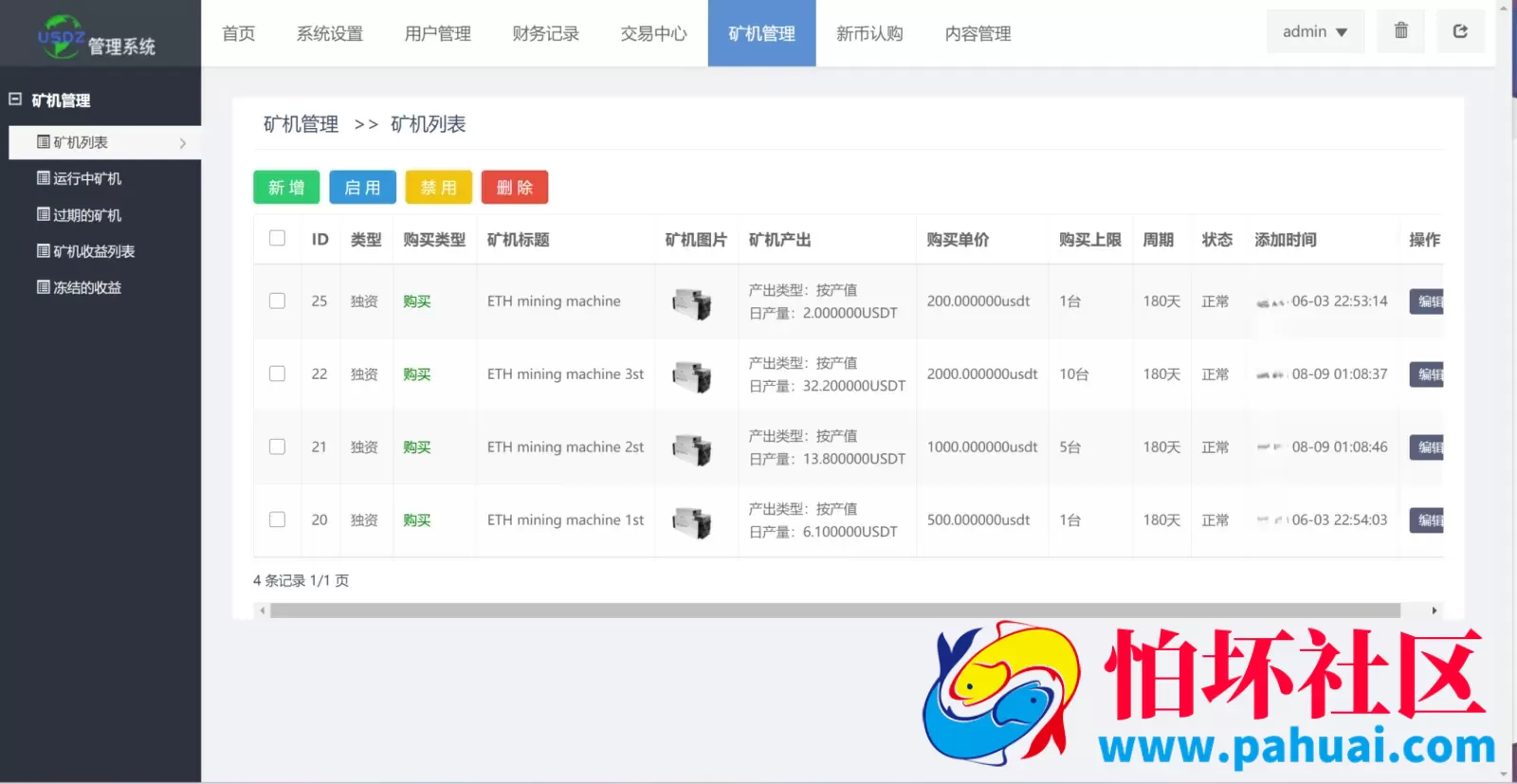Click 购买 in row ID 25

coord(417,301)
